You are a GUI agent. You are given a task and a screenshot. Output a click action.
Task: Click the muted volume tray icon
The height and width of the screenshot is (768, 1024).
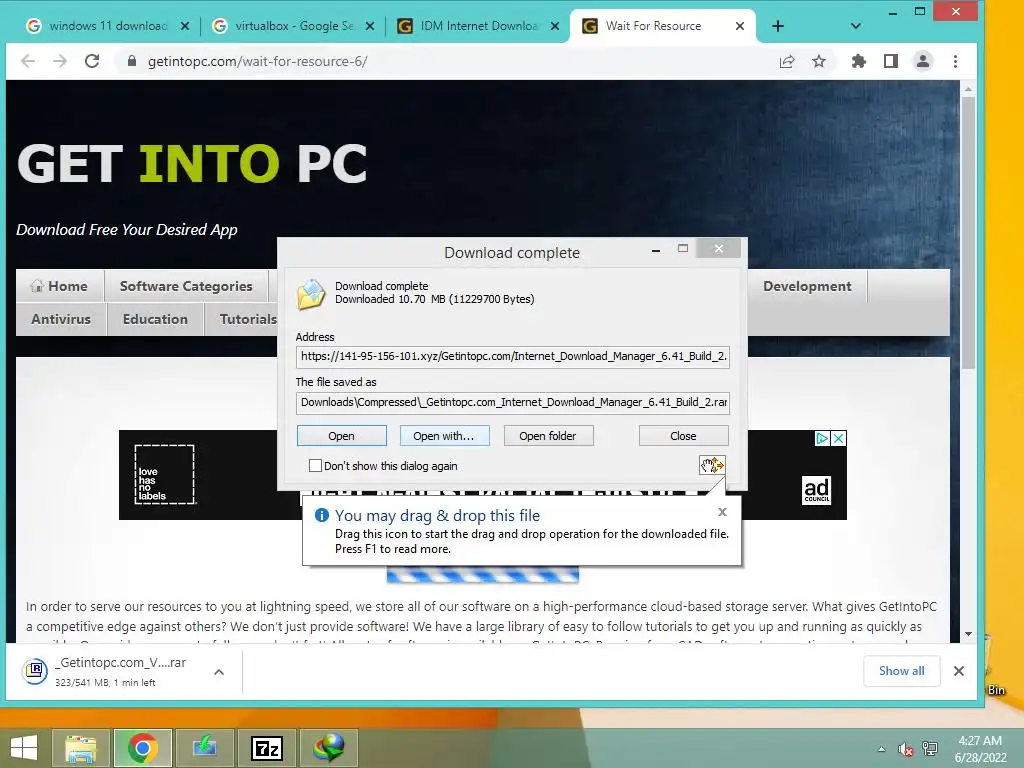905,749
